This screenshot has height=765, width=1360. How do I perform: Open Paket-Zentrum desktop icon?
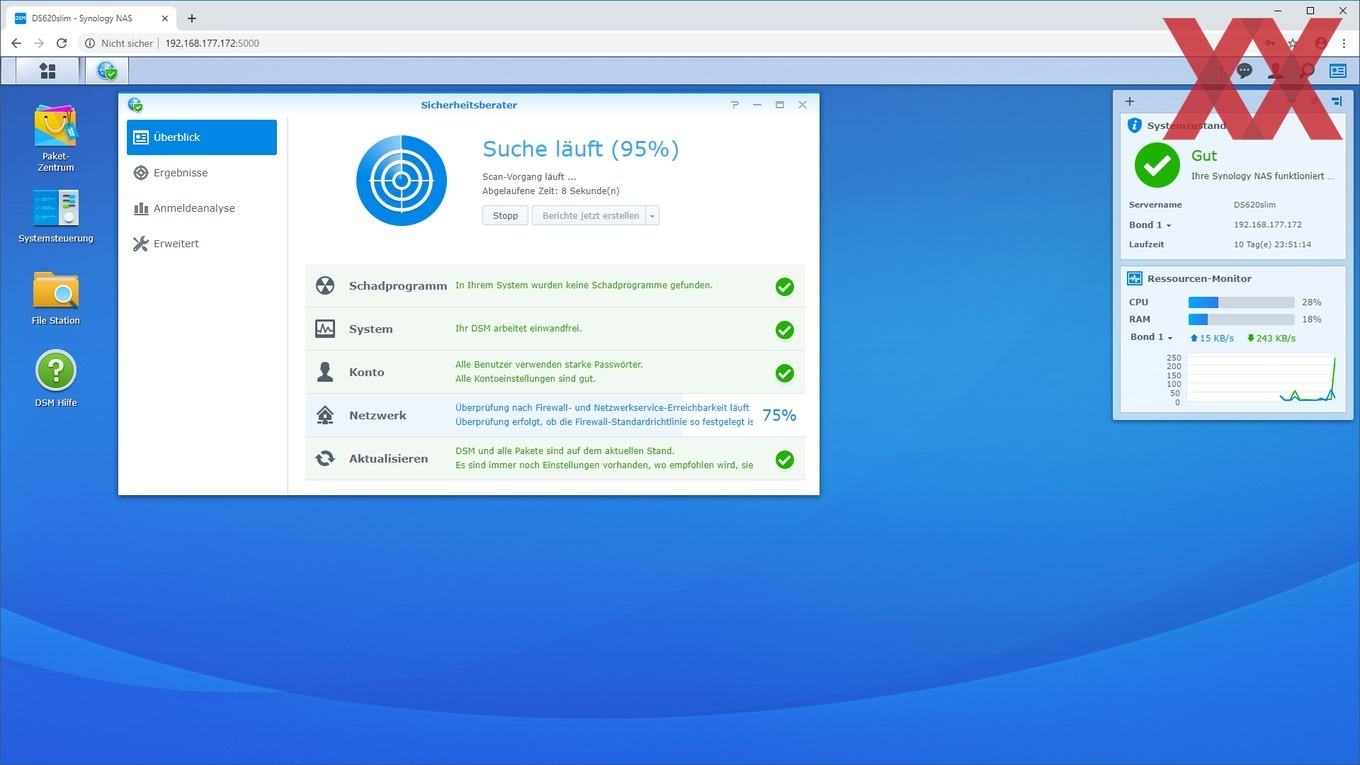pyautogui.click(x=56, y=138)
